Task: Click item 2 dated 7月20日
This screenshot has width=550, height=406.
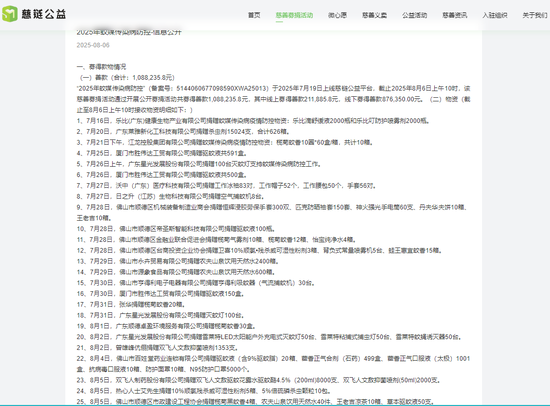Action: click(x=183, y=132)
